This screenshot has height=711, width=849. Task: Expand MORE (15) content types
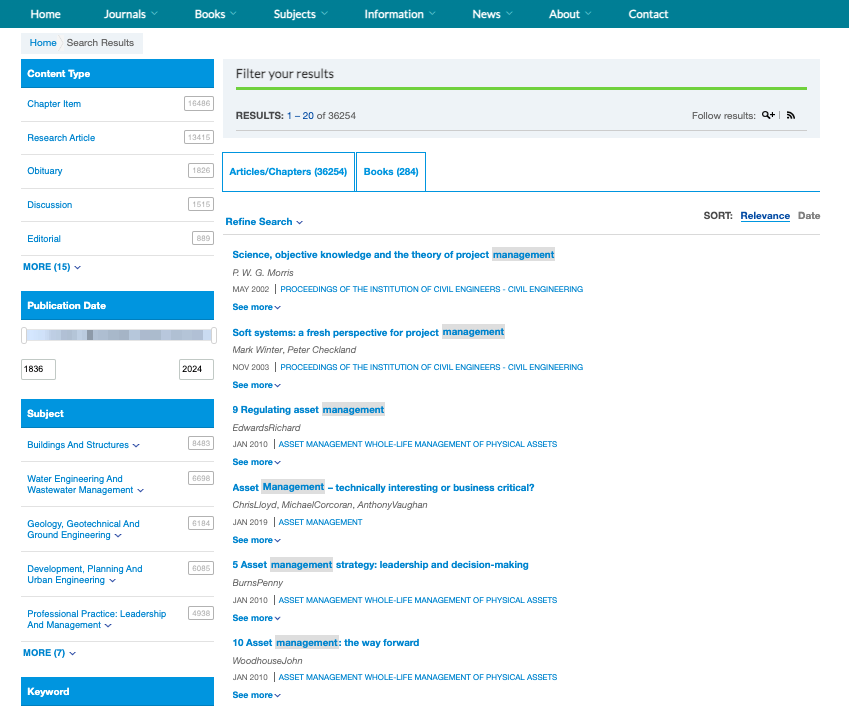[x=52, y=267]
